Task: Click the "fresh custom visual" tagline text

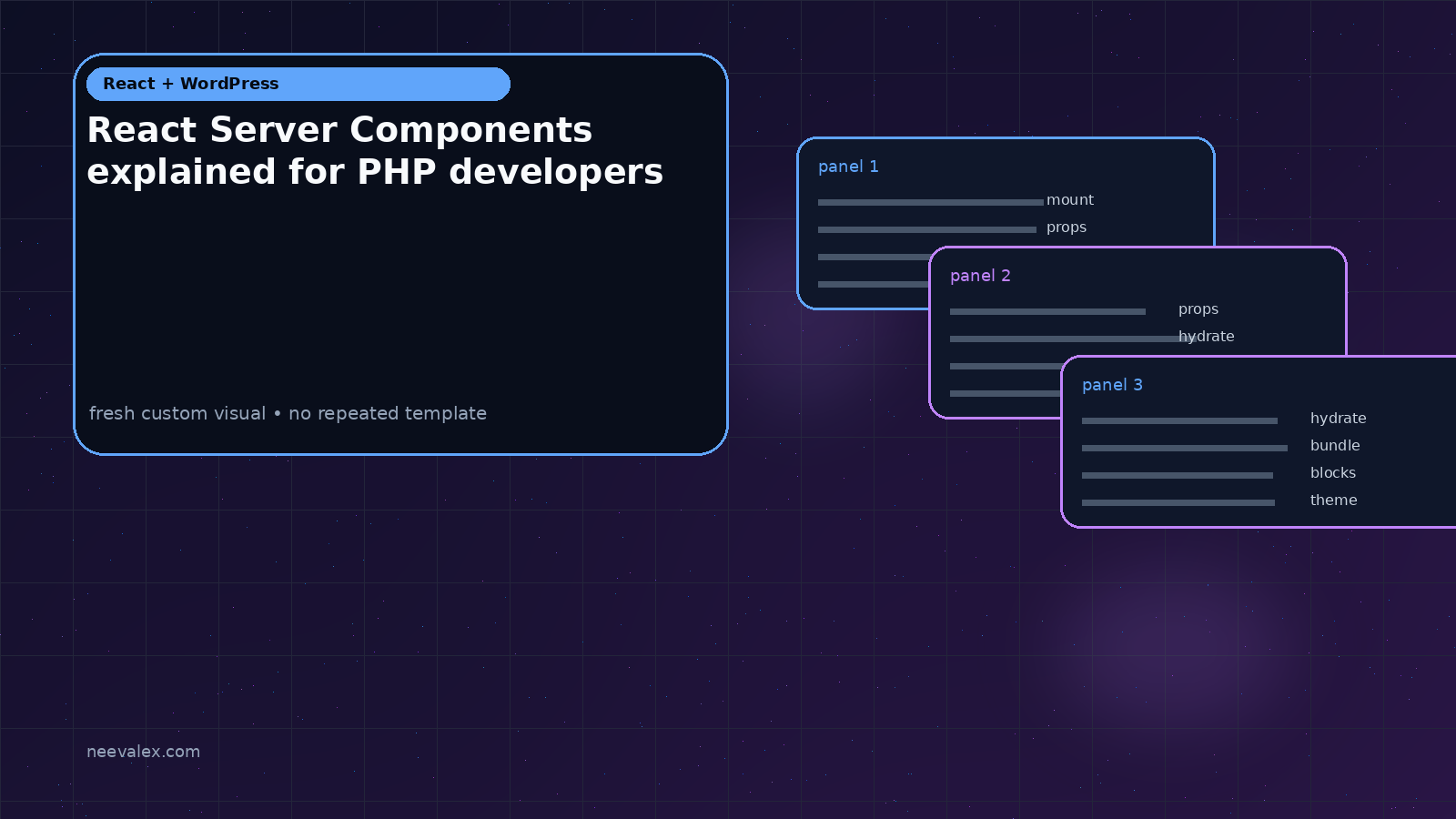Action: click(x=177, y=413)
